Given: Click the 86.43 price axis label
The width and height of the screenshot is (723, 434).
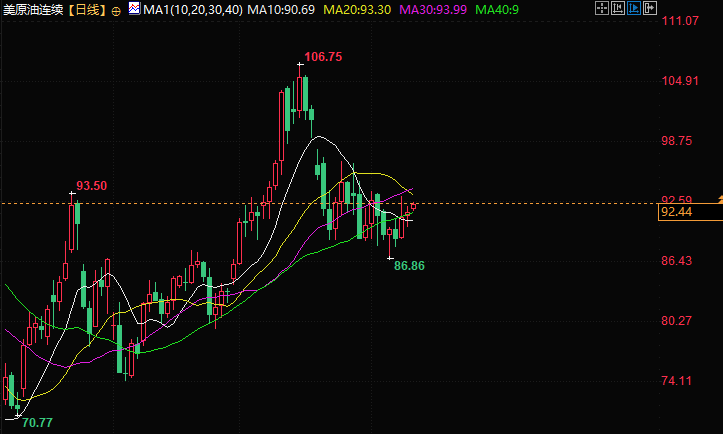Looking at the screenshot, I should [x=676, y=261].
